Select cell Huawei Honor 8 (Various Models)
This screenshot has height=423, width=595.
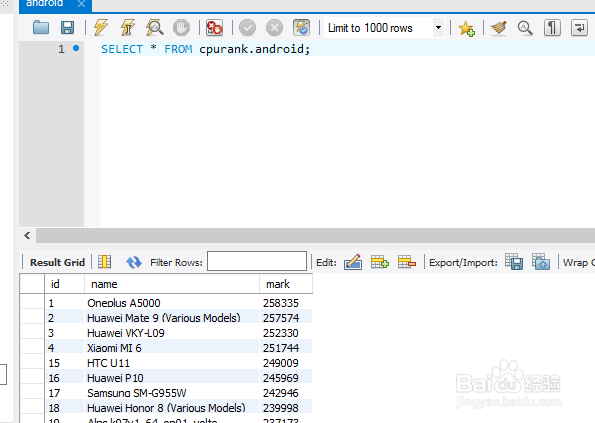click(172, 408)
